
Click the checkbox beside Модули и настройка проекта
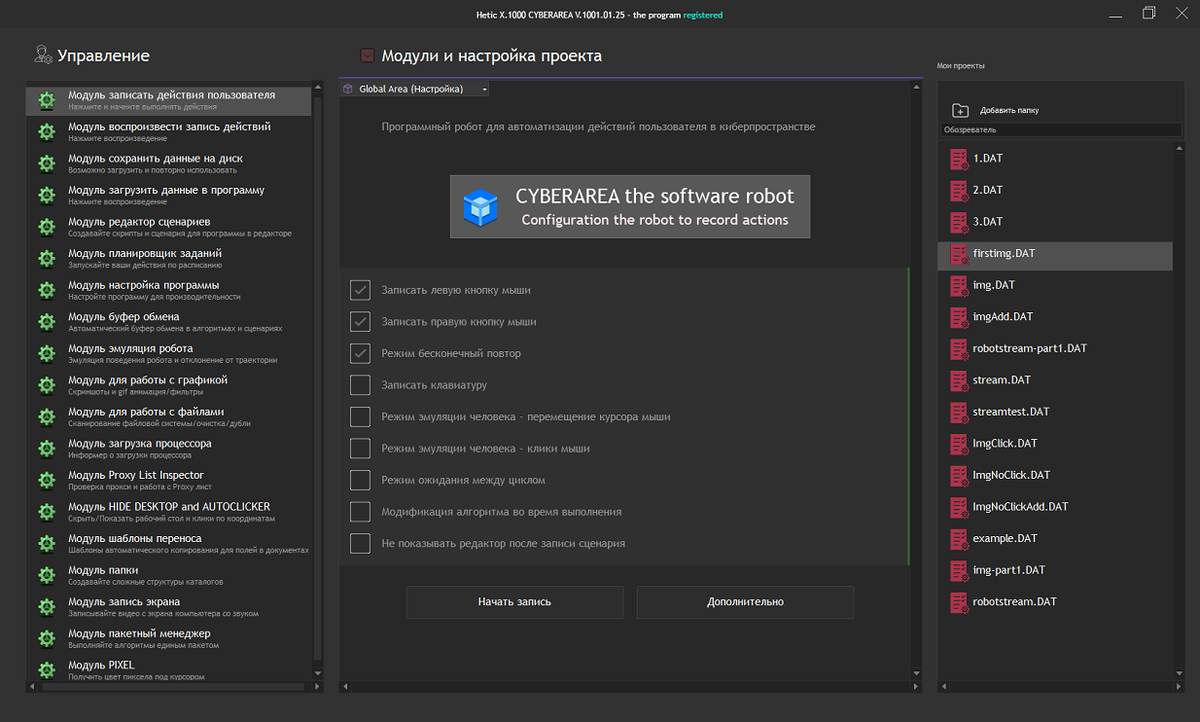click(367, 56)
